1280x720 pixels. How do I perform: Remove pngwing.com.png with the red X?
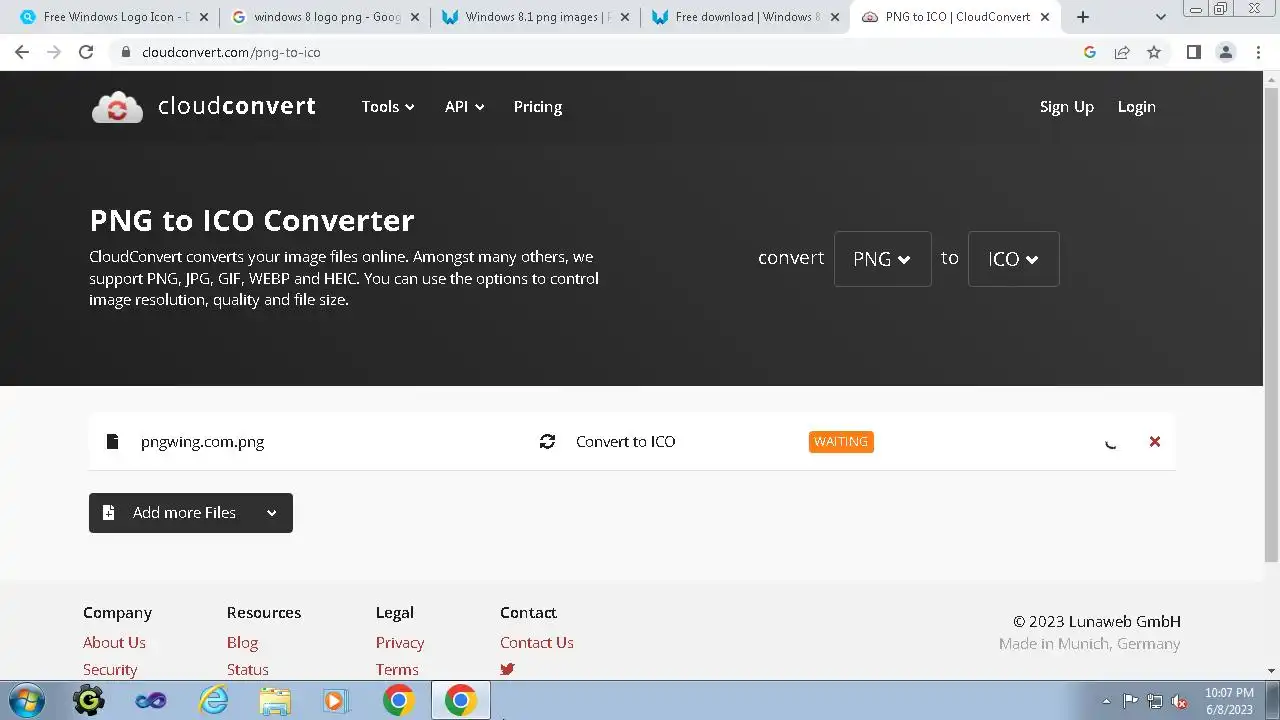click(x=1155, y=441)
